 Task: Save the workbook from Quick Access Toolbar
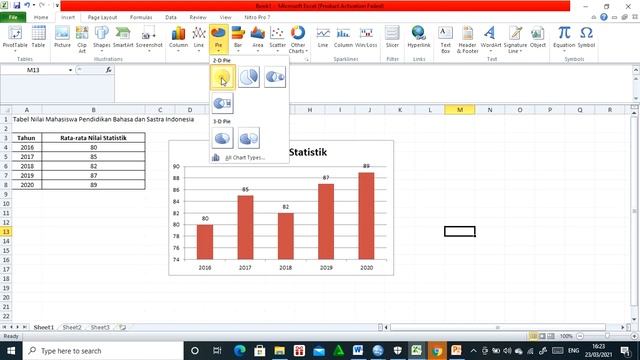[17, 5]
